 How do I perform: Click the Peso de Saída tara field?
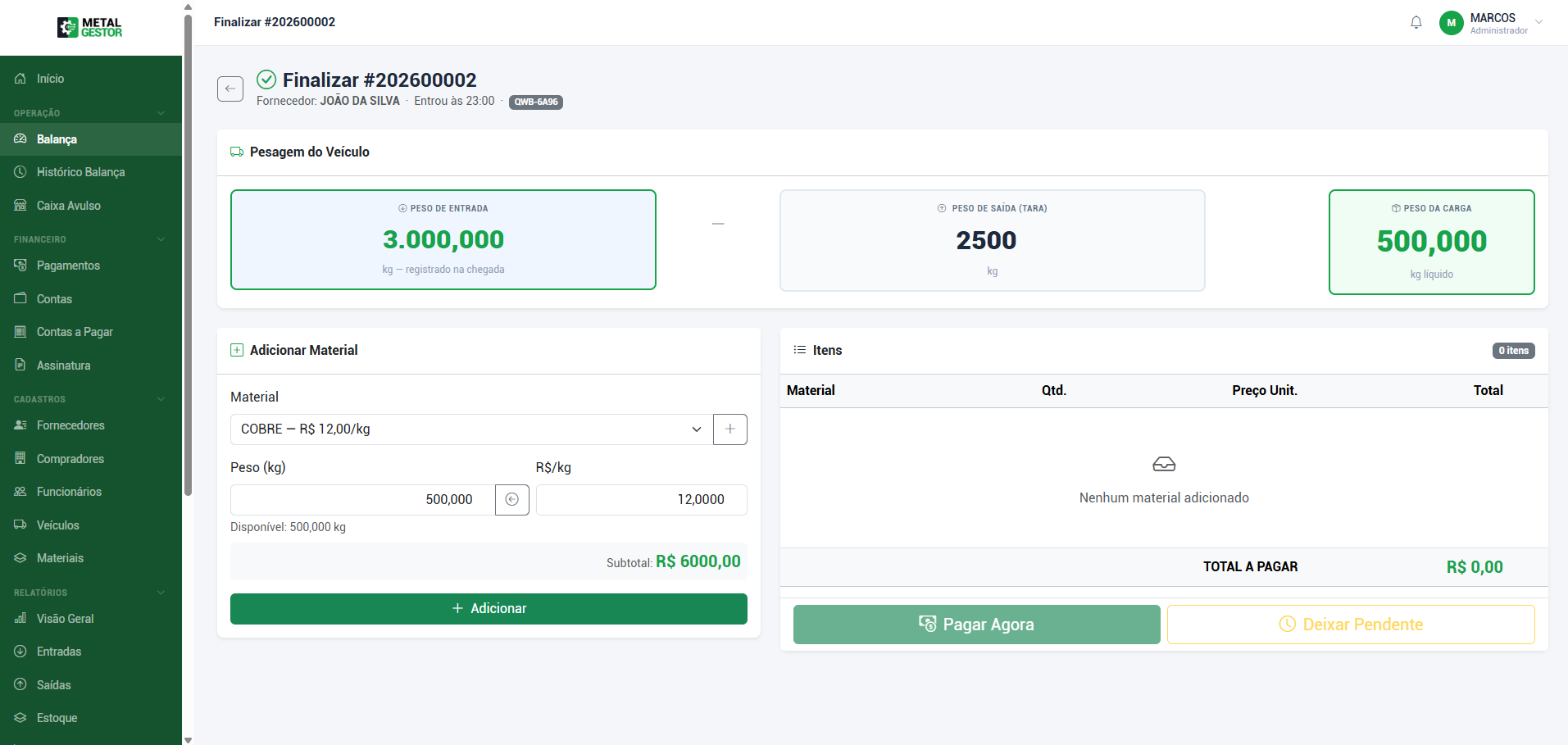[x=992, y=240]
